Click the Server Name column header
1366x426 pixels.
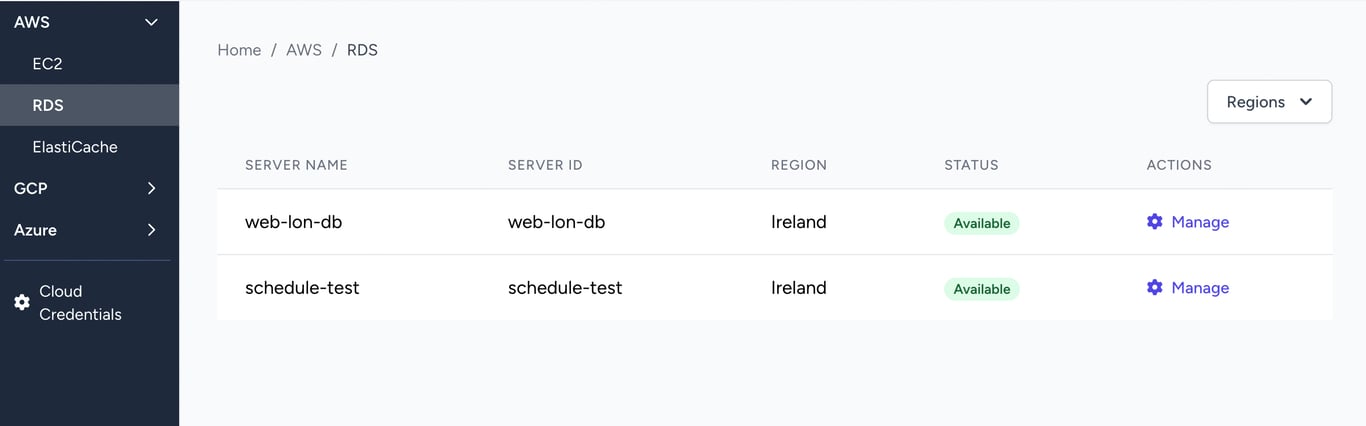click(296, 165)
